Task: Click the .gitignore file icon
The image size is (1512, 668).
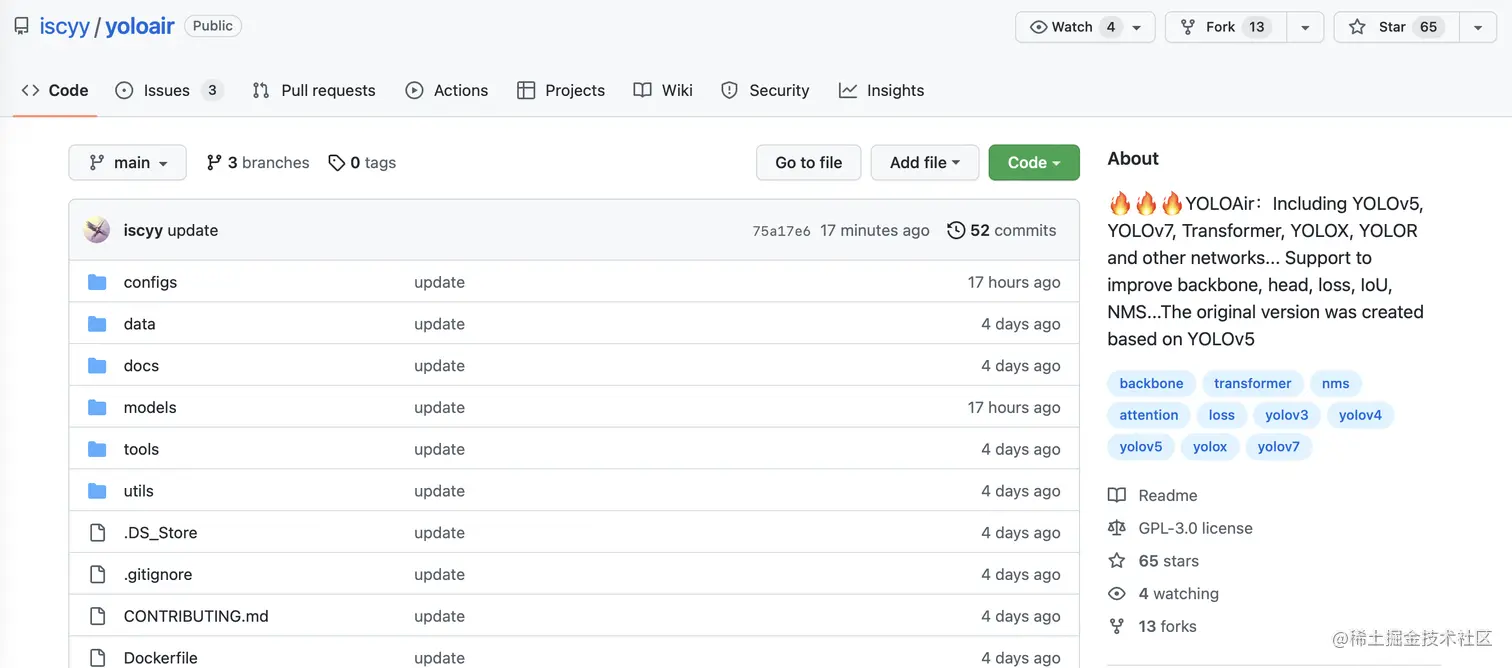Action: pos(97,574)
